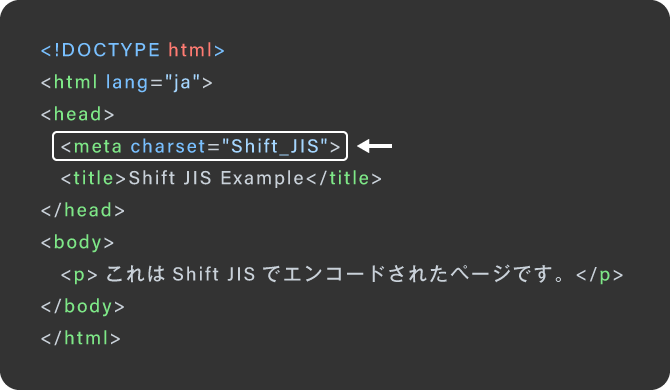Image resolution: width=670 pixels, height=390 pixels.
Task: Click the opening head tag
Action: [77, 114]
